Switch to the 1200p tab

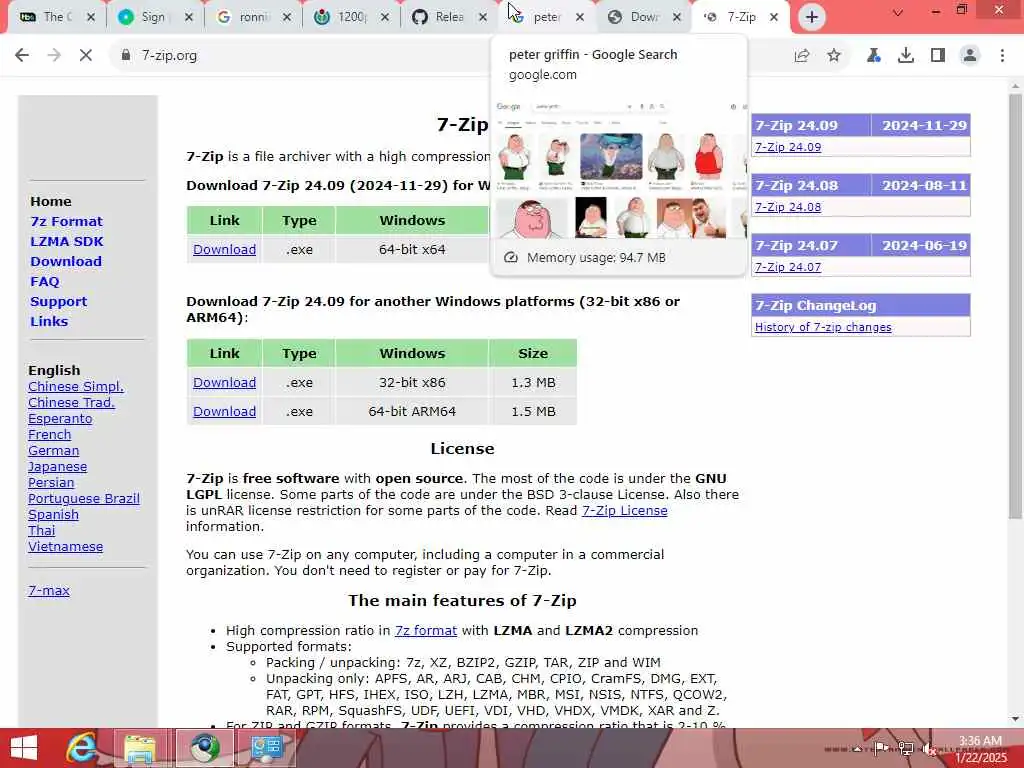pyautogui.click(x=351, y=17)
